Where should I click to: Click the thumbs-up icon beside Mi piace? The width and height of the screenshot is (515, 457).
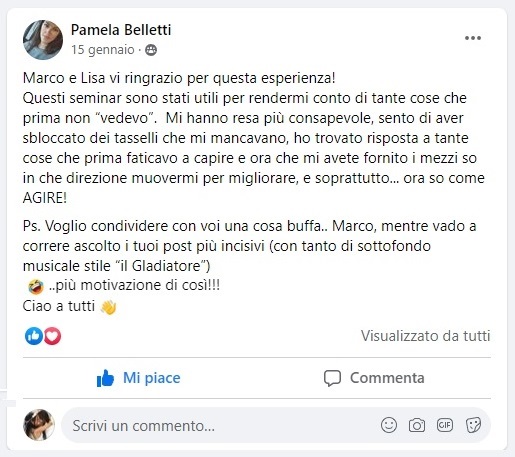point(105,378)
